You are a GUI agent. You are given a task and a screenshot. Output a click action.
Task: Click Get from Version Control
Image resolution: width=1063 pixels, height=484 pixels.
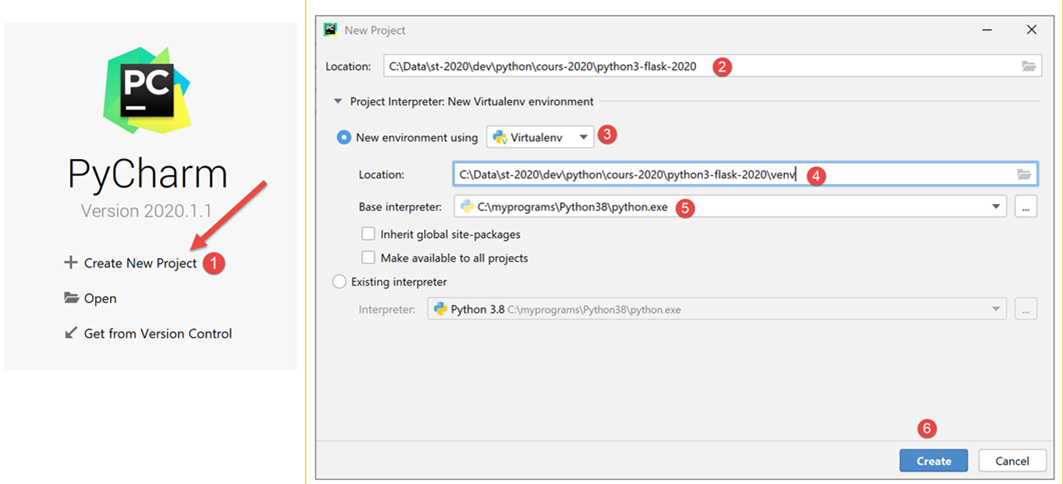pos(157,333)
